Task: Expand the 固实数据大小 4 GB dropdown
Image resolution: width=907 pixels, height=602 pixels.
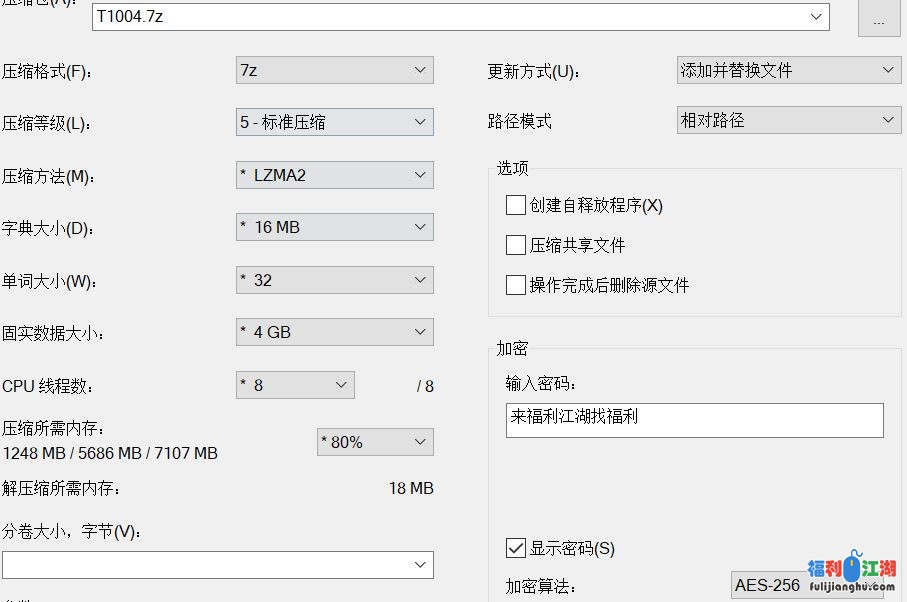Action: click(334, 332)
